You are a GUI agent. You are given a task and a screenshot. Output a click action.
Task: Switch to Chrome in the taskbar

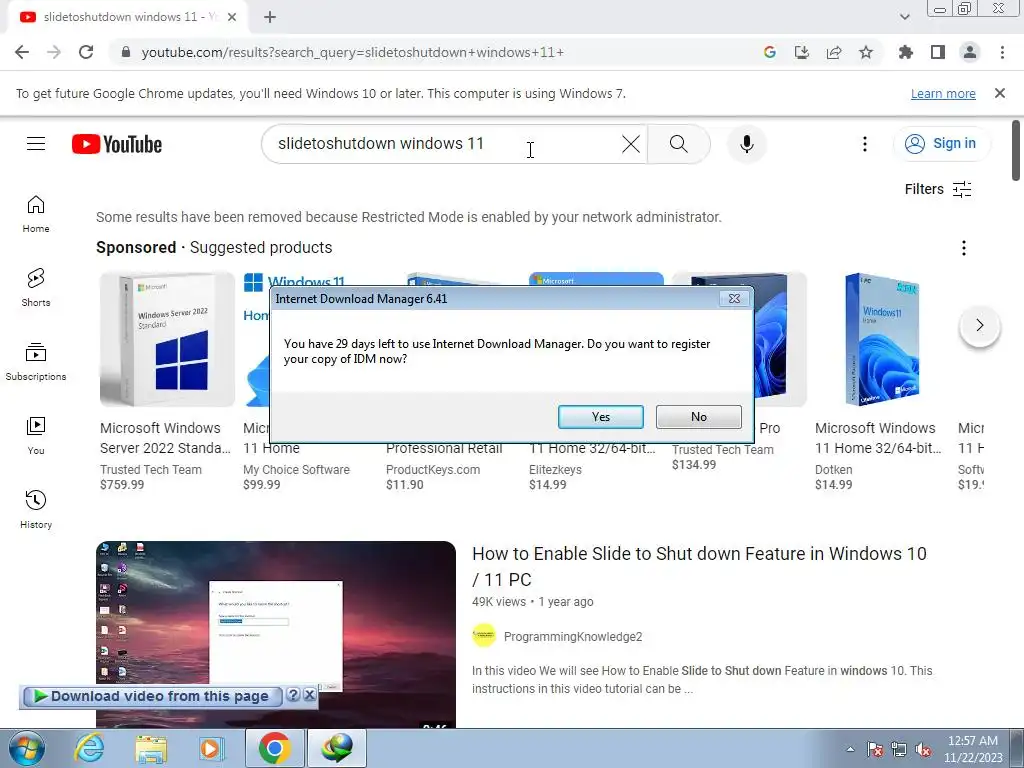point(274,748)
